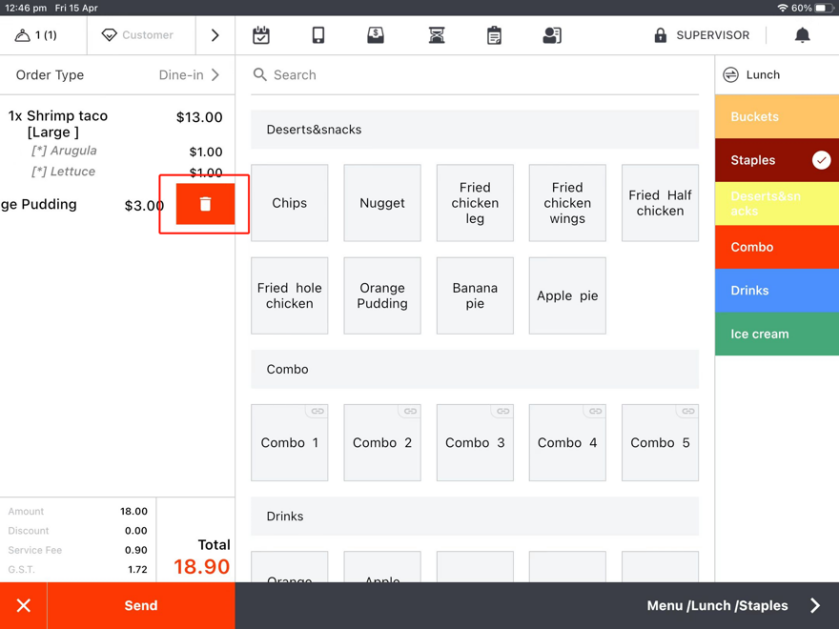
Task: Tap the mobile device icon in toolbar
Action: (x=318, y=36)
